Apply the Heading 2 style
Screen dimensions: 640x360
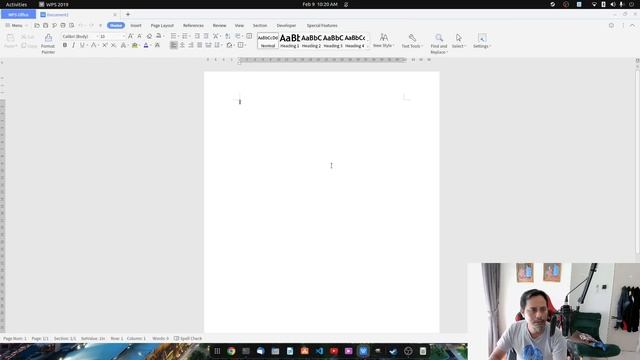click(x=311, y=41)
